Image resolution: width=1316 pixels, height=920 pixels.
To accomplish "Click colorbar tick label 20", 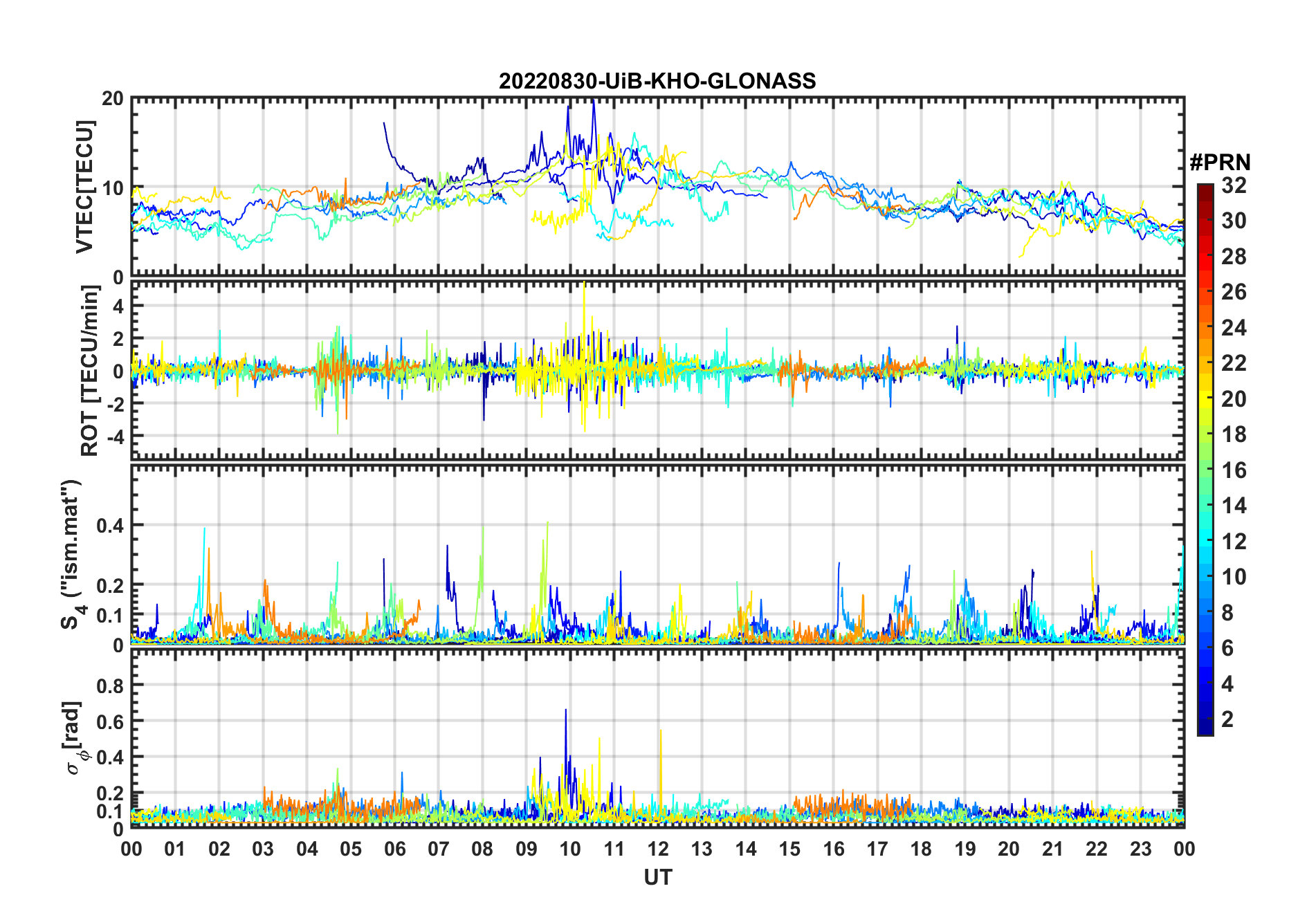I will pyautogui.click(x=1234, y=399).
